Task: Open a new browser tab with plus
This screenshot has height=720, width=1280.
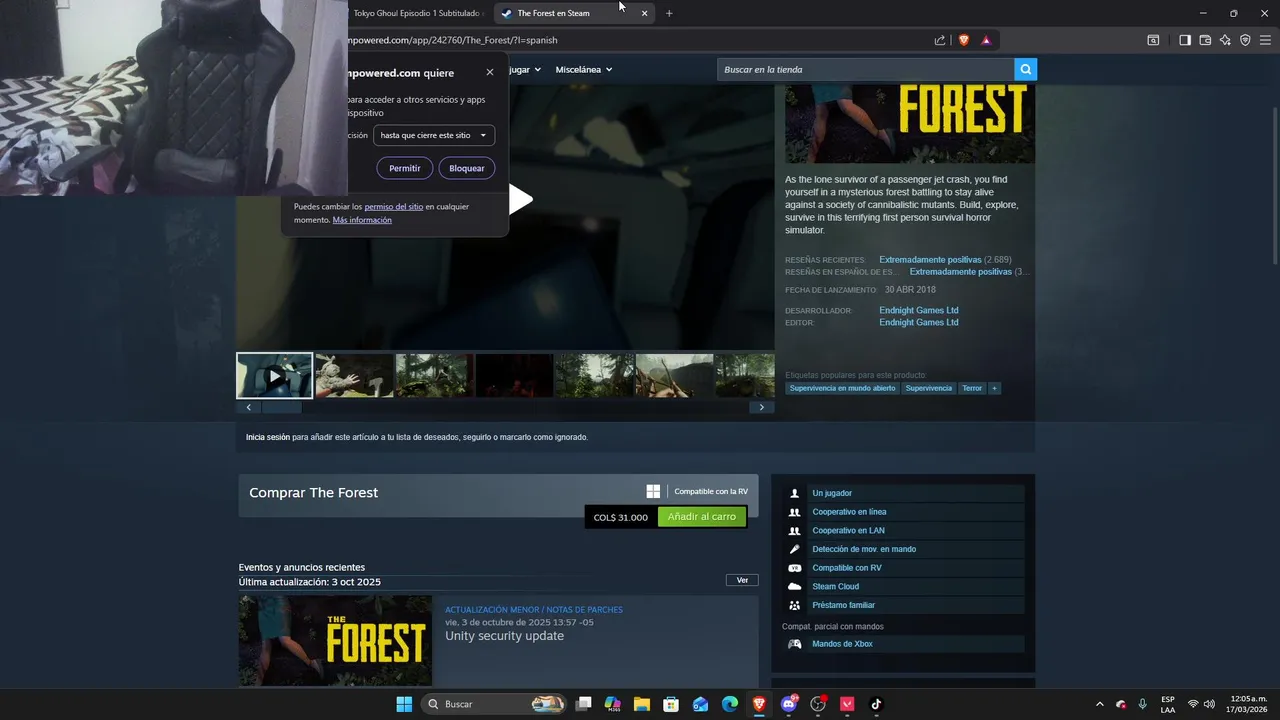Action: [x=669, y=13]
